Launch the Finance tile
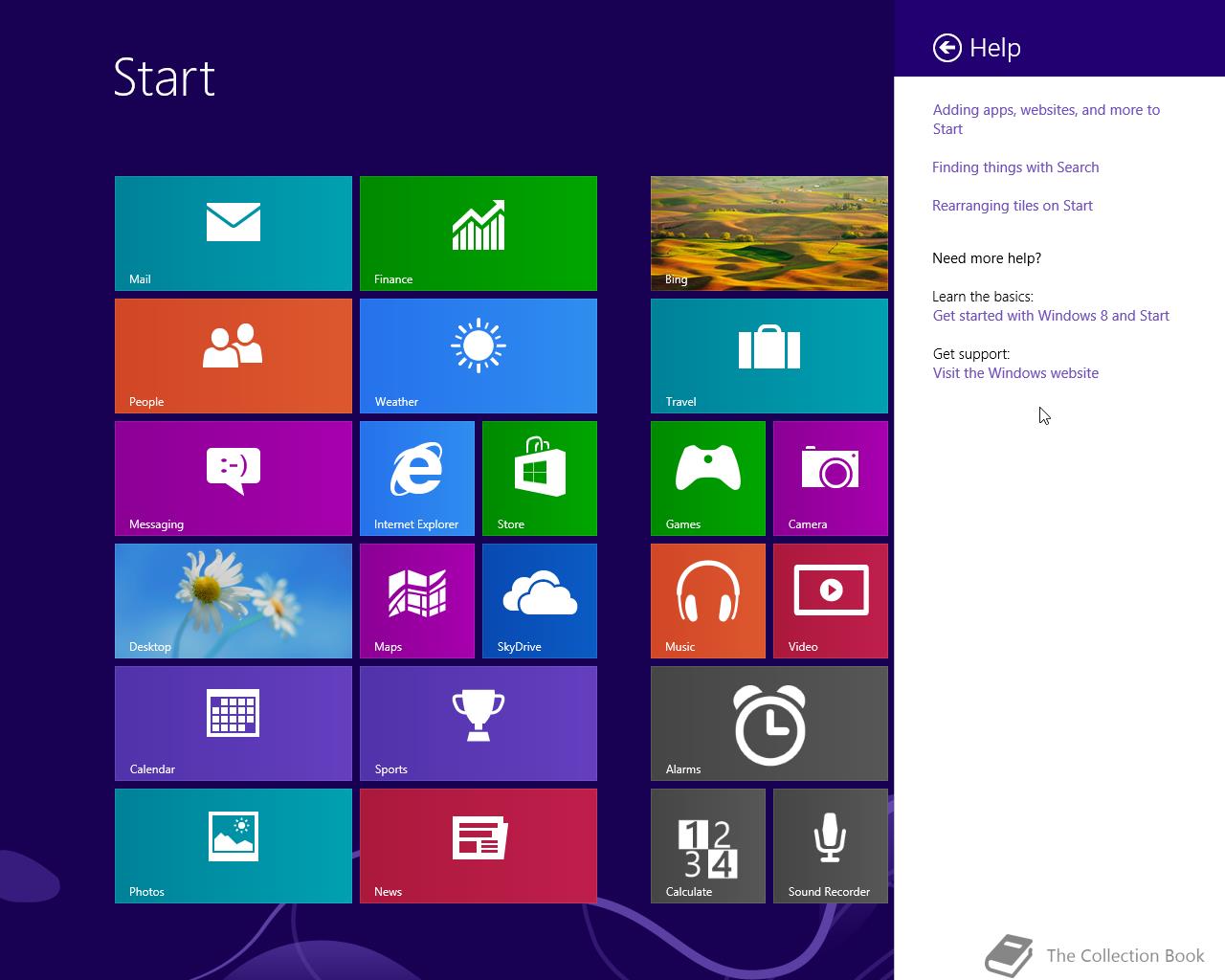 479,234
